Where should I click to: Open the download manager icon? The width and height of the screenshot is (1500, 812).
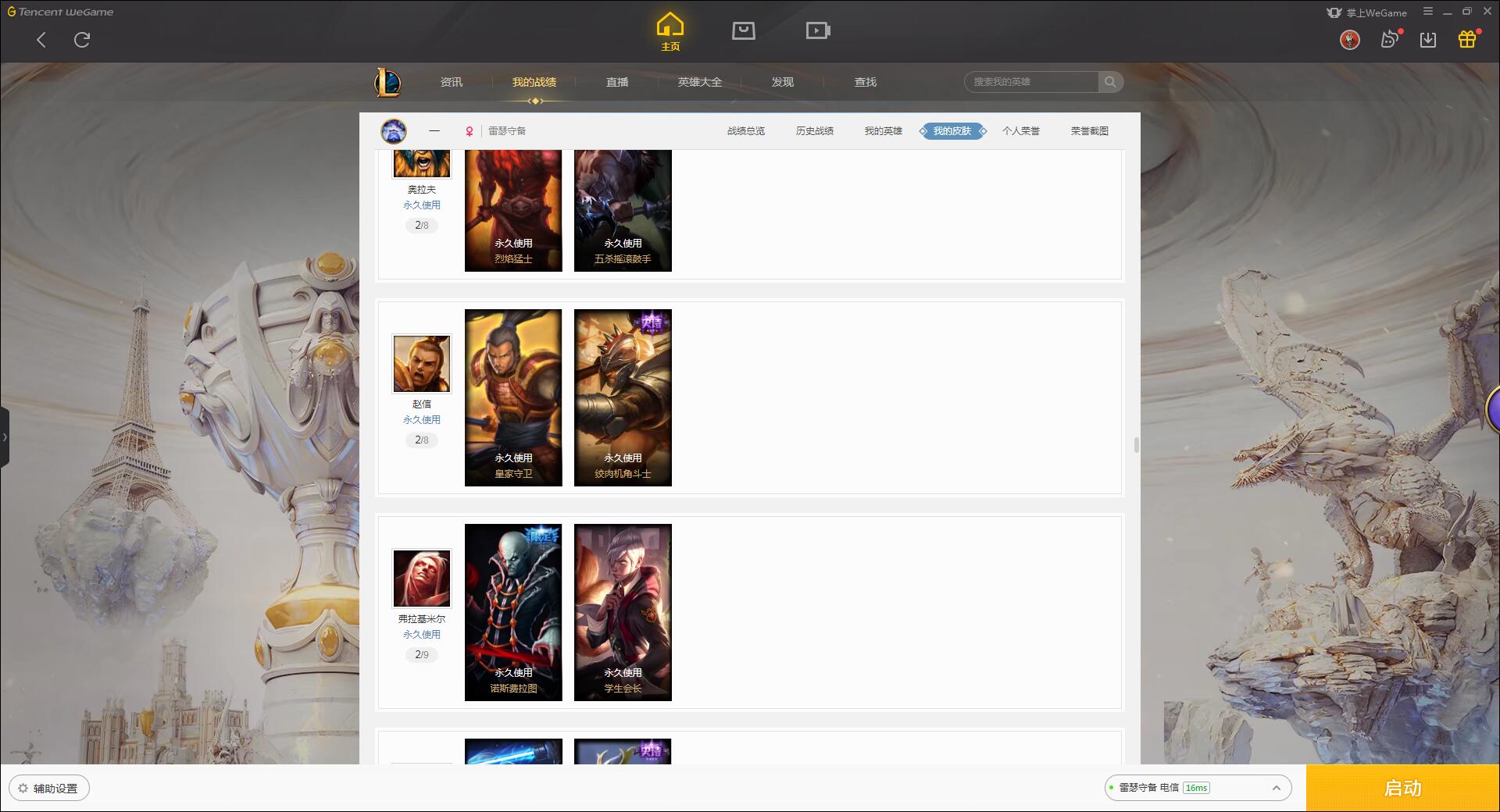(x=1428, y=40)
